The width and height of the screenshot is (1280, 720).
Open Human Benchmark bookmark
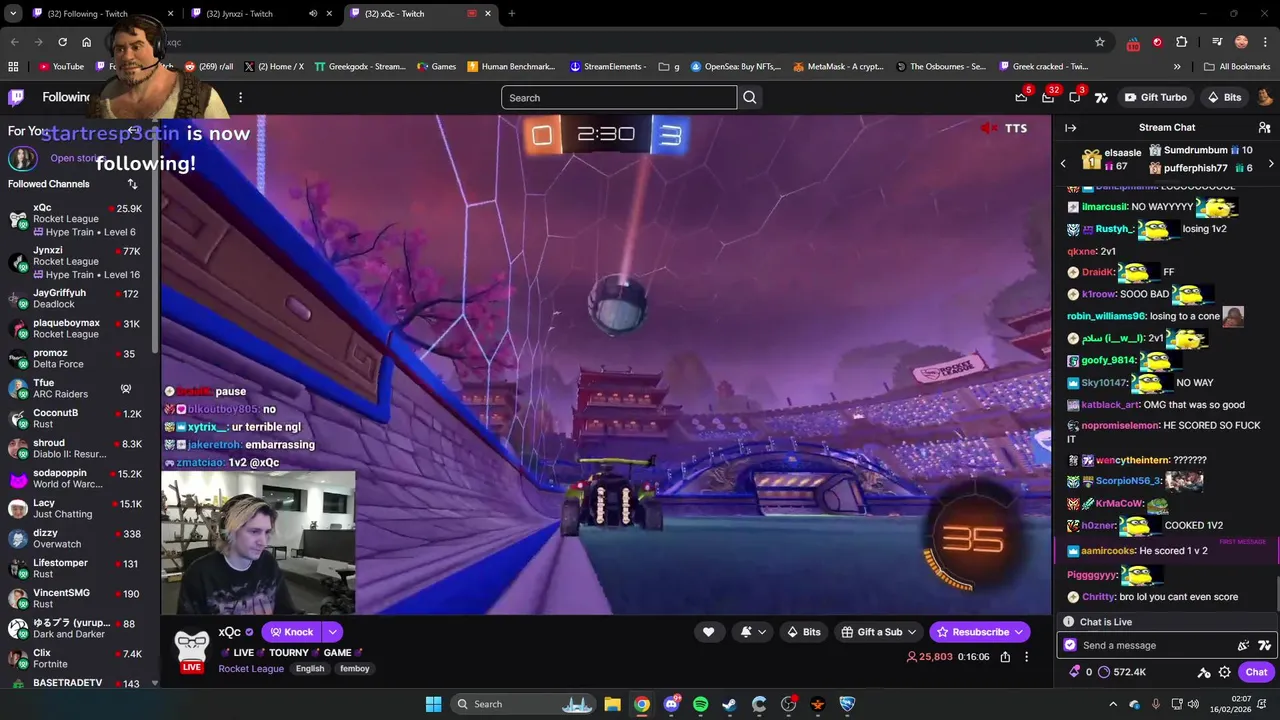510,67
